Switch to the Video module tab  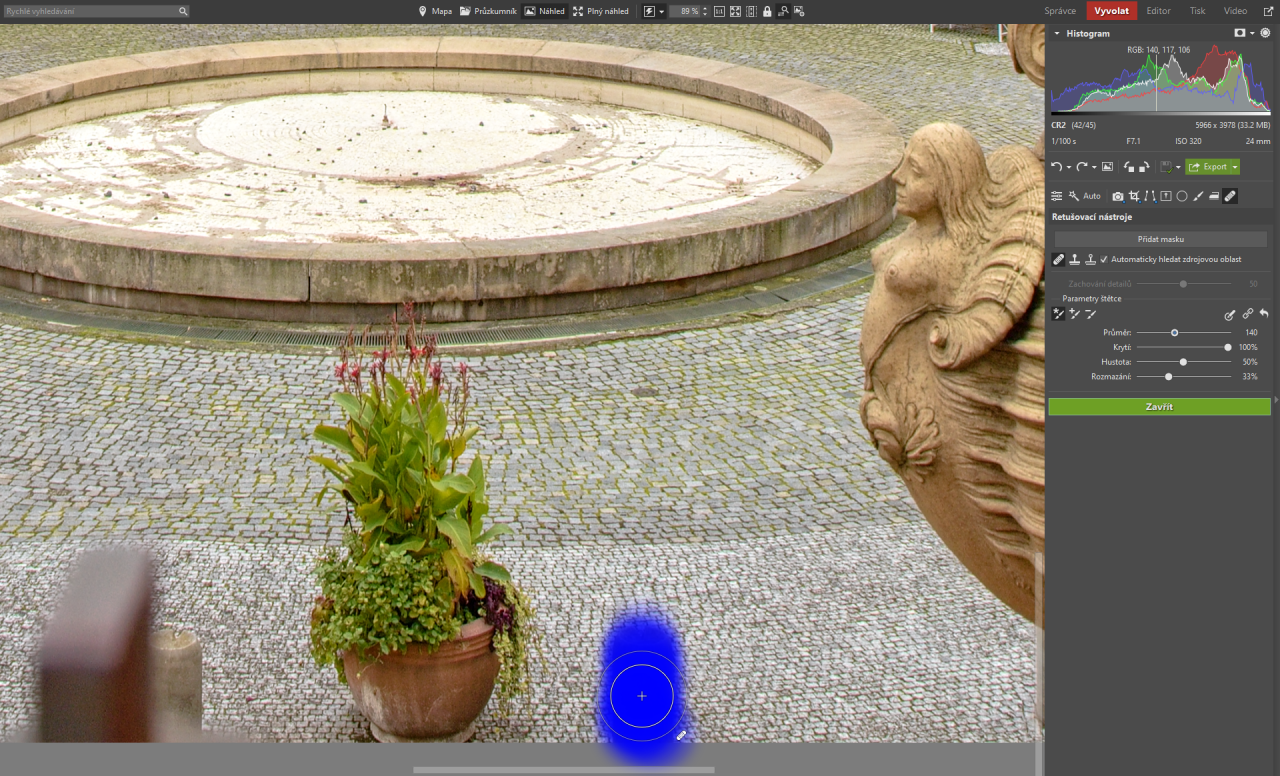click(1235, 11)
